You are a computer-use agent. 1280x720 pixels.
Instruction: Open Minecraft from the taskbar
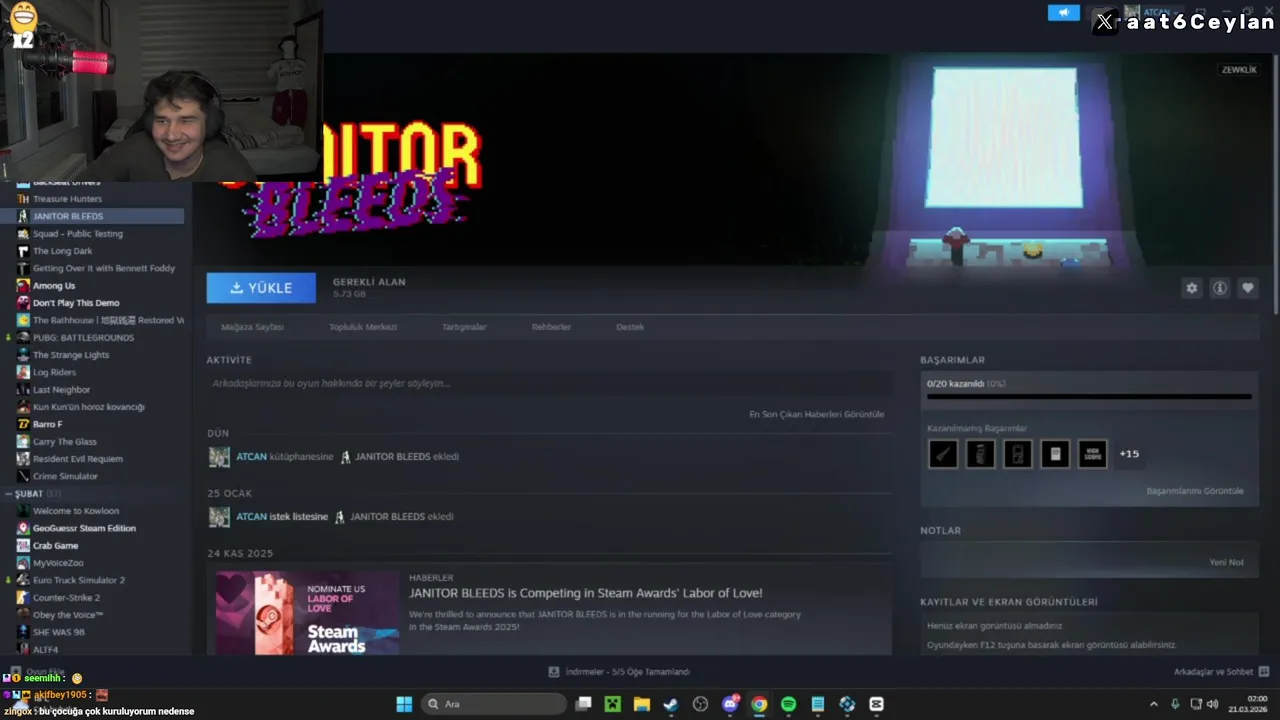pyautogui.click(x=613, y=704)
